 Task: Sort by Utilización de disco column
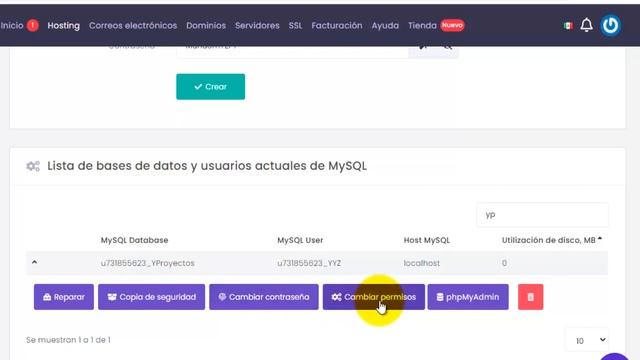point(552,240)
